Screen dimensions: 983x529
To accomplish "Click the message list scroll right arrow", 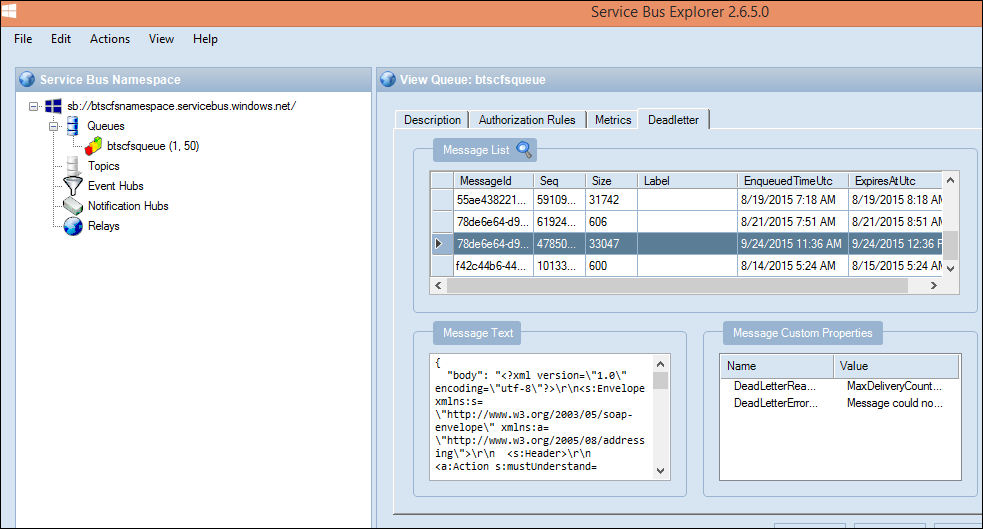I will tap(934, 285).
